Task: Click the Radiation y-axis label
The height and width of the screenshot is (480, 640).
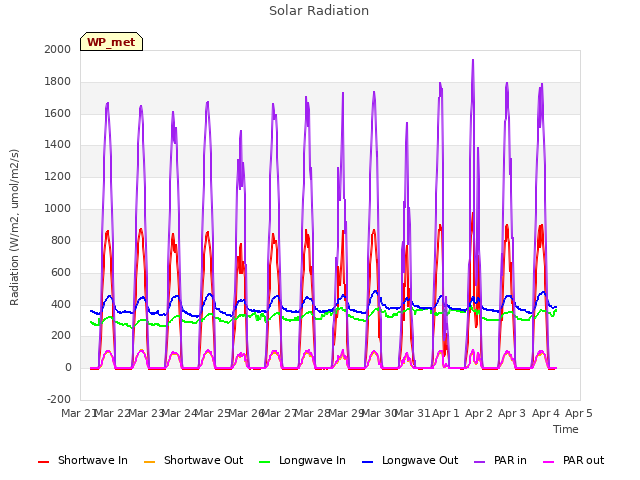Action: pyautogui.click(x=14, y=227)
